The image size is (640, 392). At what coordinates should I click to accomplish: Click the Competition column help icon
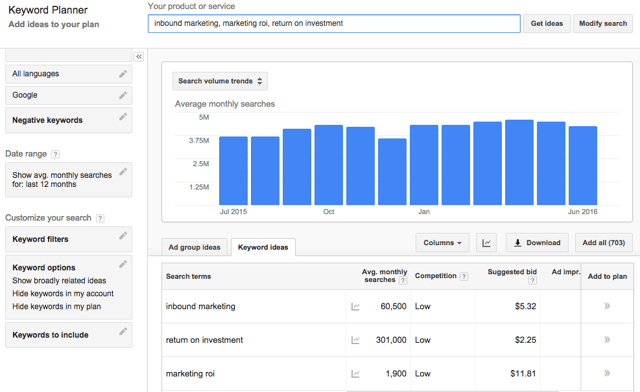click(x=464, y=276)
